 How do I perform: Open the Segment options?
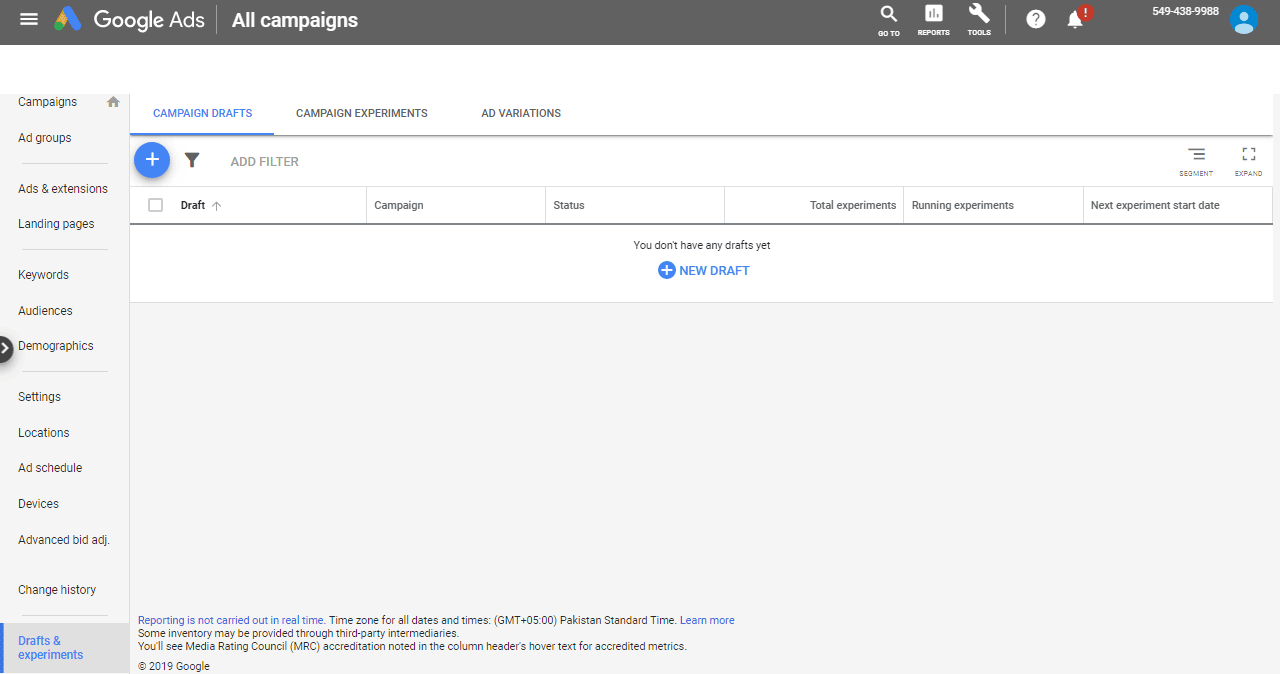point(1196,160)
